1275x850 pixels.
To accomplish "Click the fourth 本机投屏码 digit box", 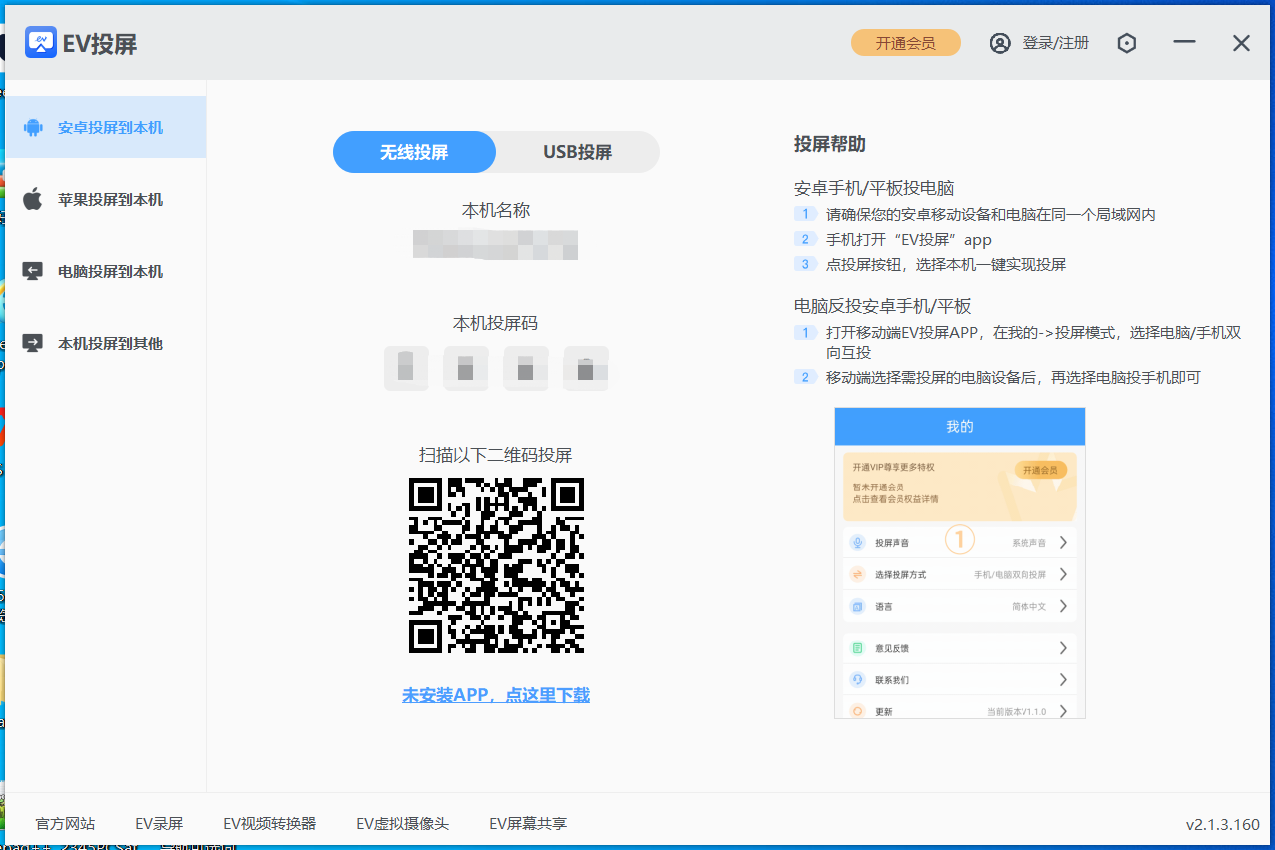I will click(x=586, y=368).
